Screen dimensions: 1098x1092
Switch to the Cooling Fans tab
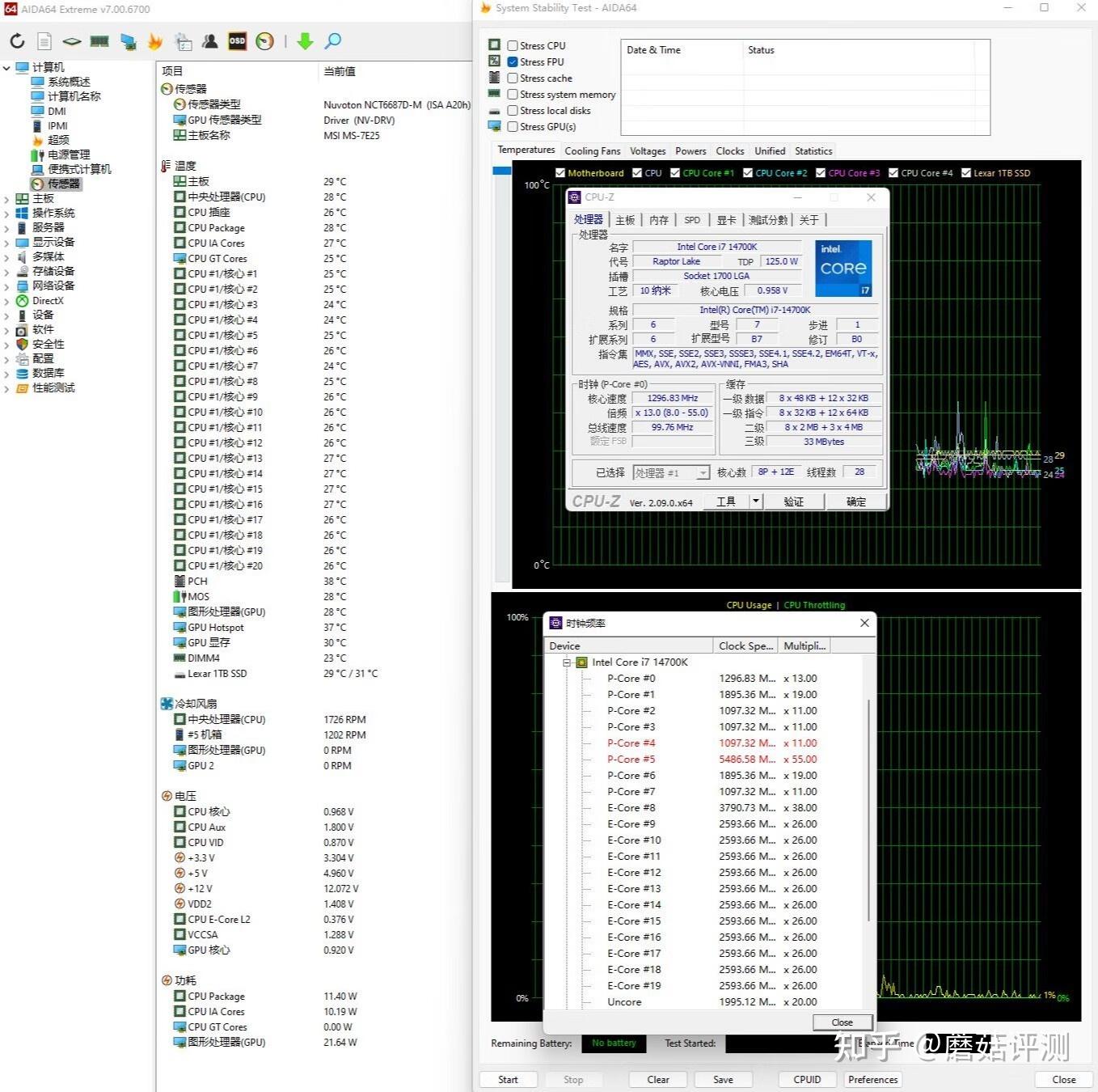(x=593, y=150)
